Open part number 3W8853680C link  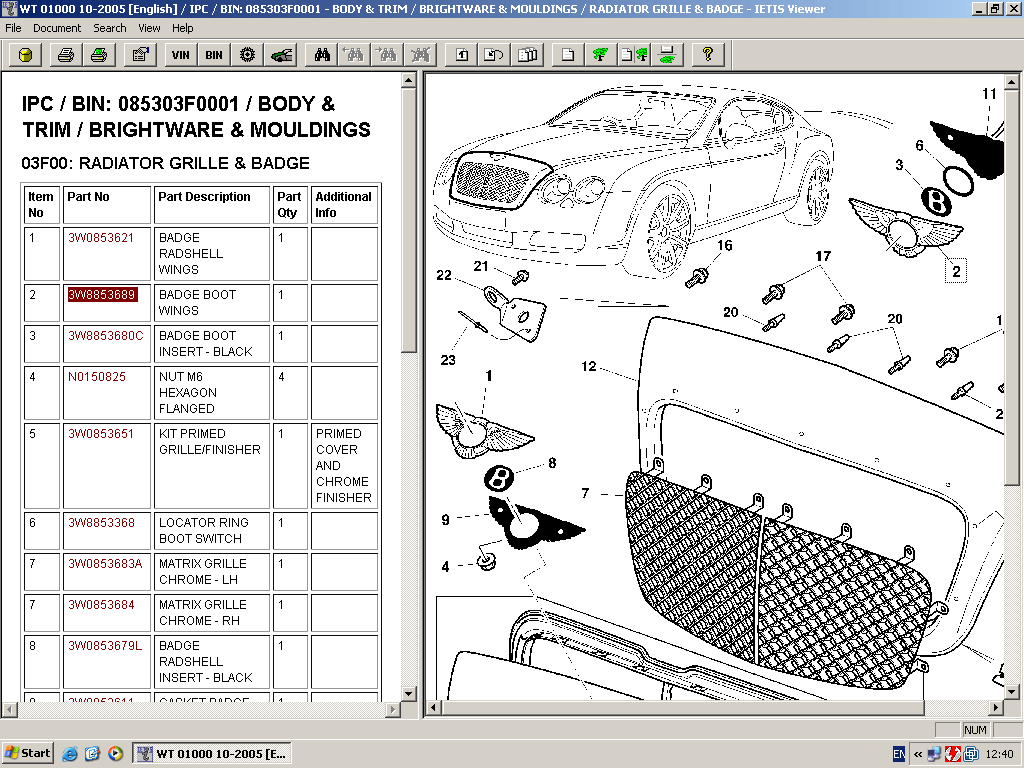click(x=106, y=336)
